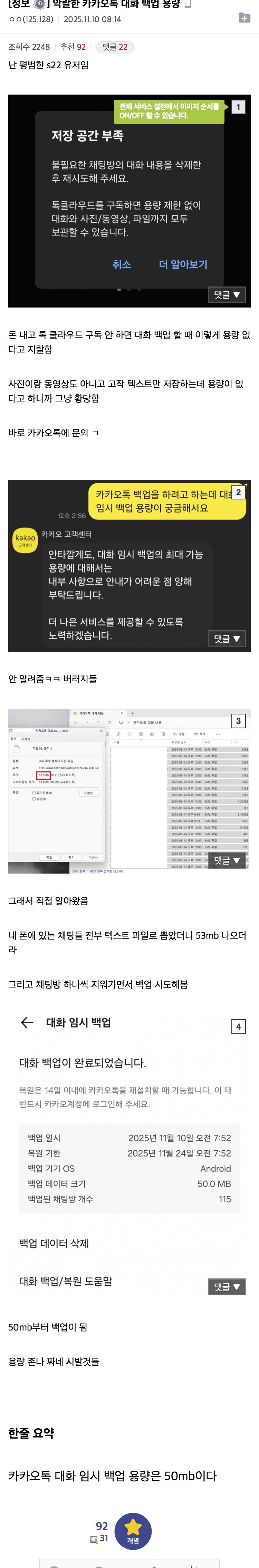Select 대화 백업/복원 도움말 entry
This screenshot has height=1568, width=259.
pos(66,1281)
